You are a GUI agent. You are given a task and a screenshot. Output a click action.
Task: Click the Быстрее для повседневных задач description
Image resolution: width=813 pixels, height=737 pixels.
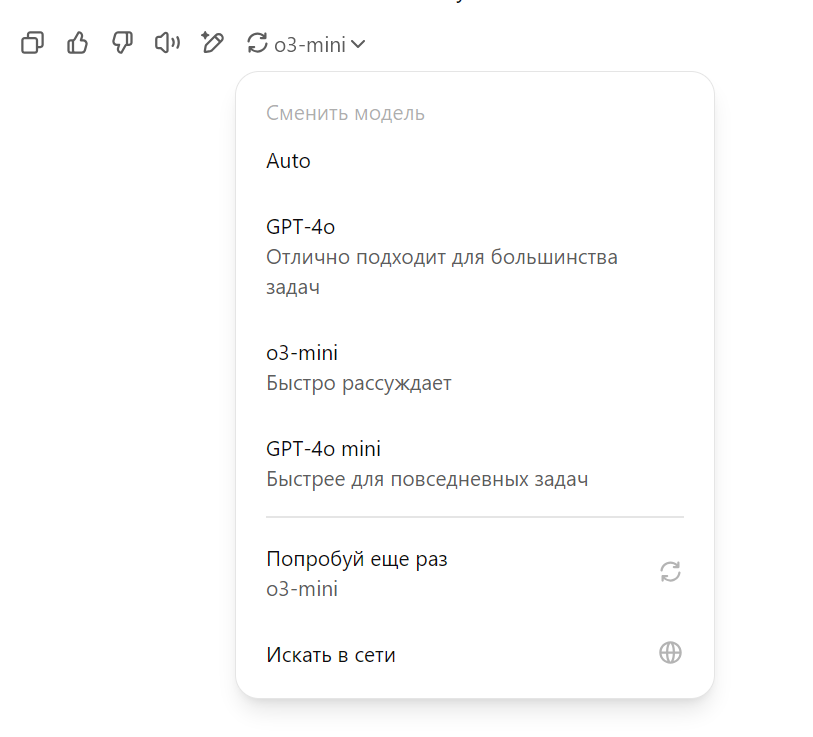tap(427, 480)
